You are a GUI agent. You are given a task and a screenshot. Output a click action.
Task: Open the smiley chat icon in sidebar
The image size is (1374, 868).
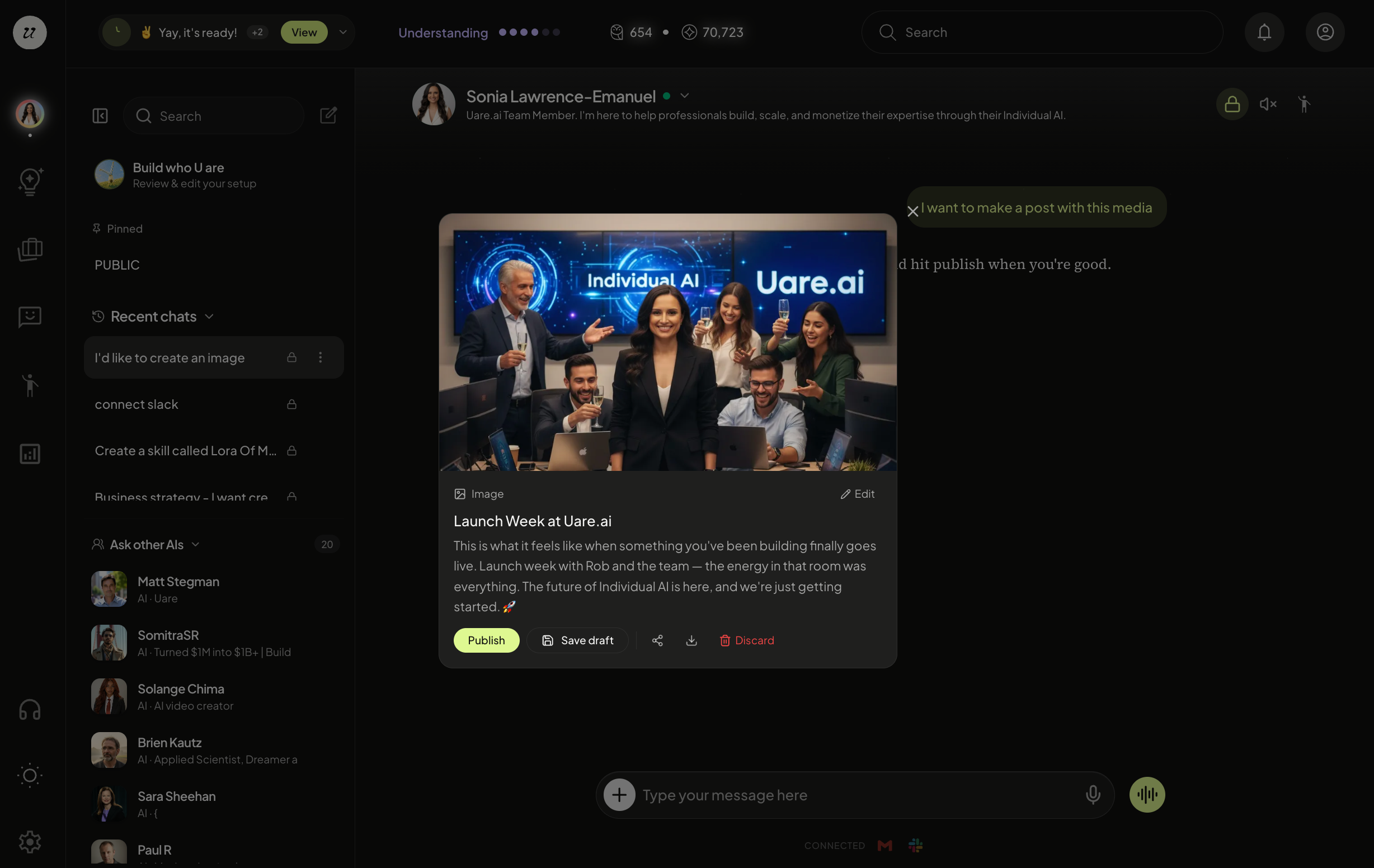pos(30,317)
